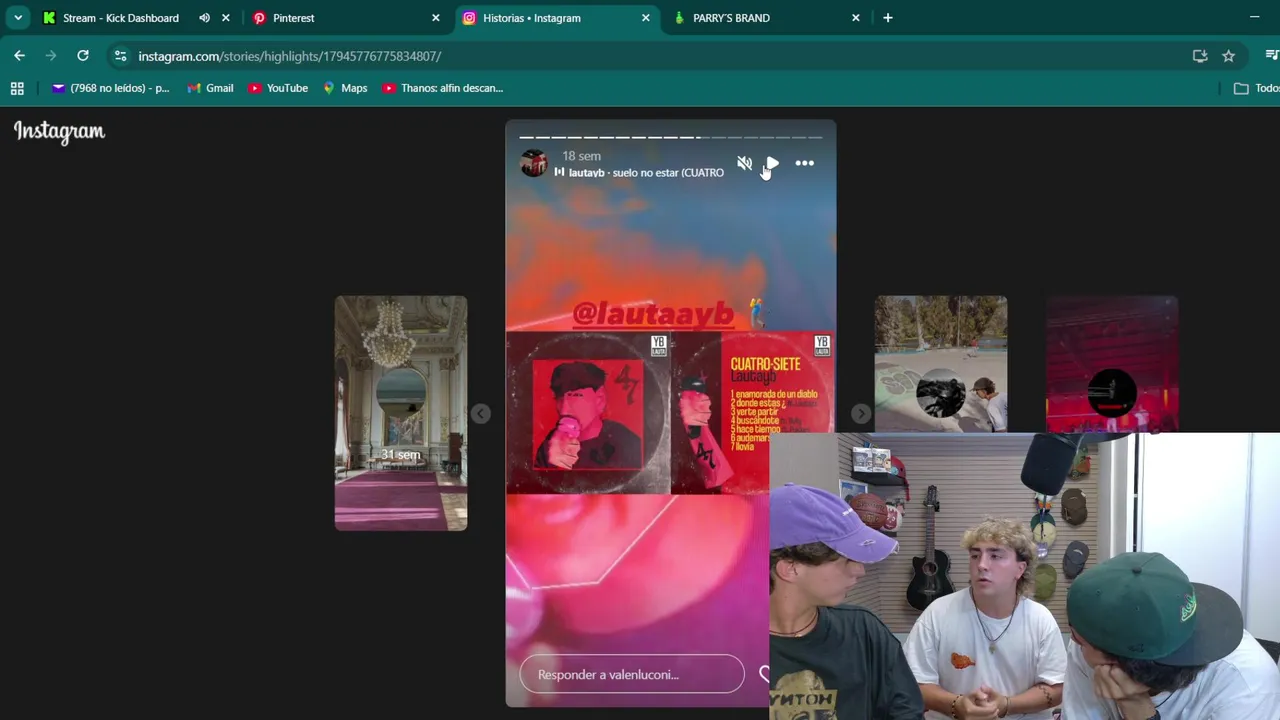Go to the previous story arrow

pyautogui.click(x=481, y=413)
